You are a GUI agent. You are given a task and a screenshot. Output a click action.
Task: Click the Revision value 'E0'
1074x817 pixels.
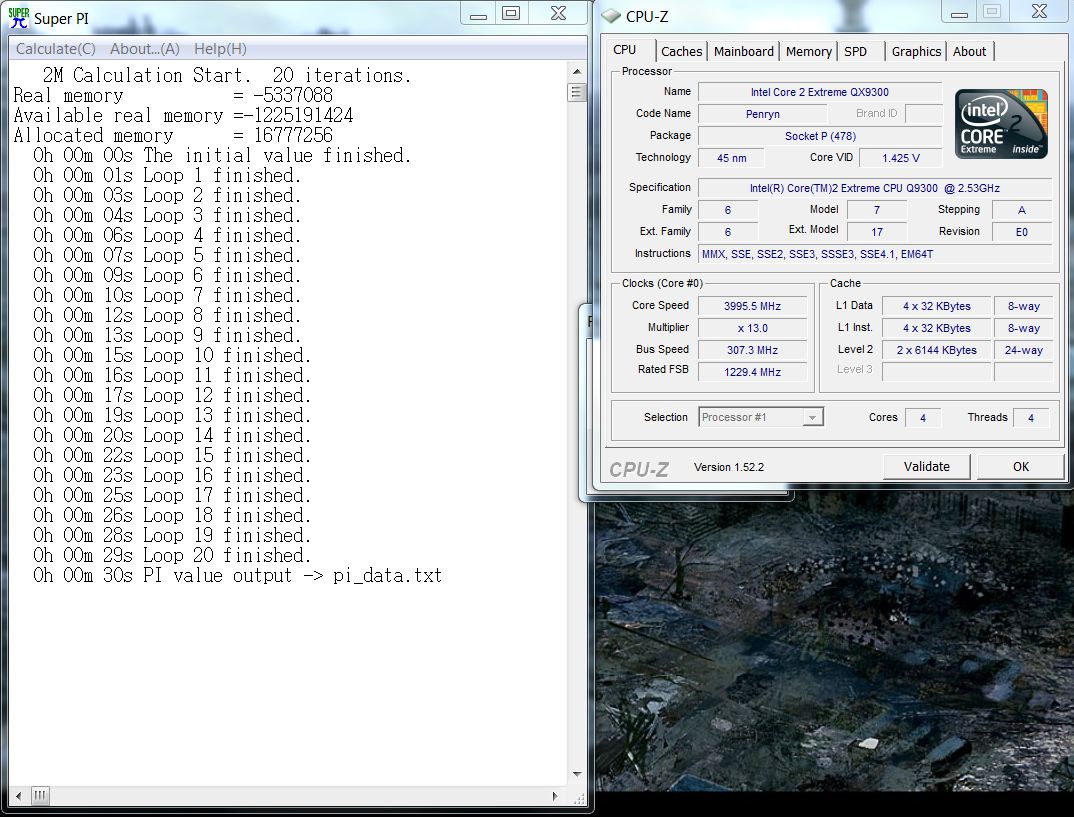click(1021, 232)
